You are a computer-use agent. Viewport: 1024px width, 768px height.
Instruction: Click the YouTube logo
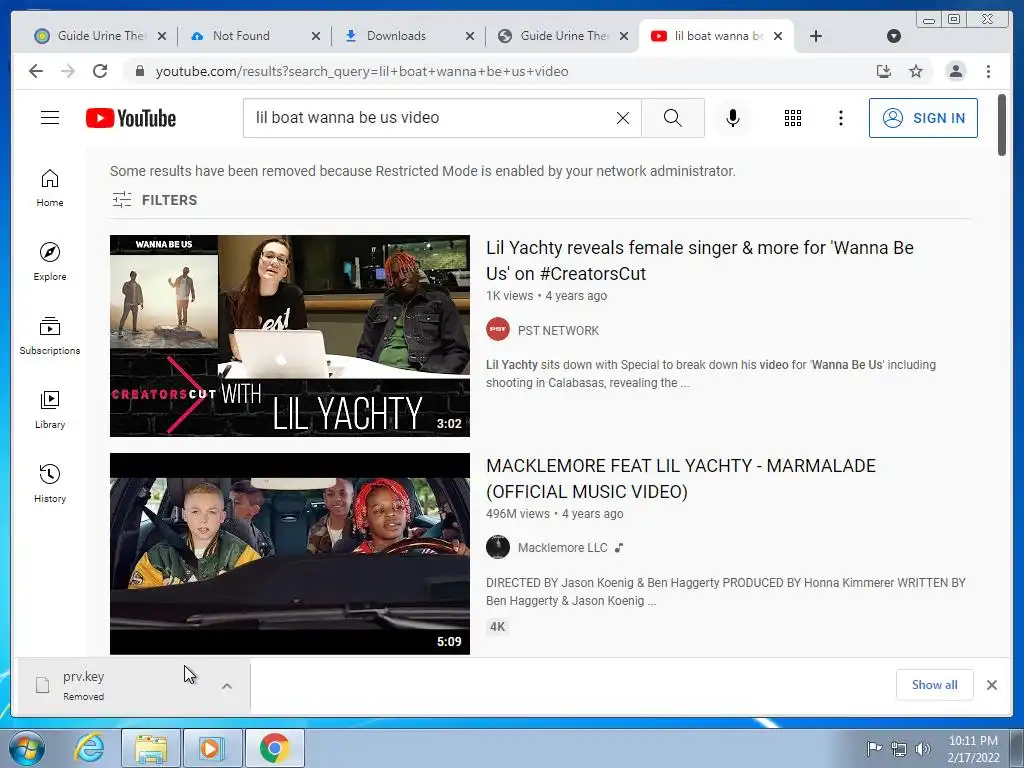131,118
